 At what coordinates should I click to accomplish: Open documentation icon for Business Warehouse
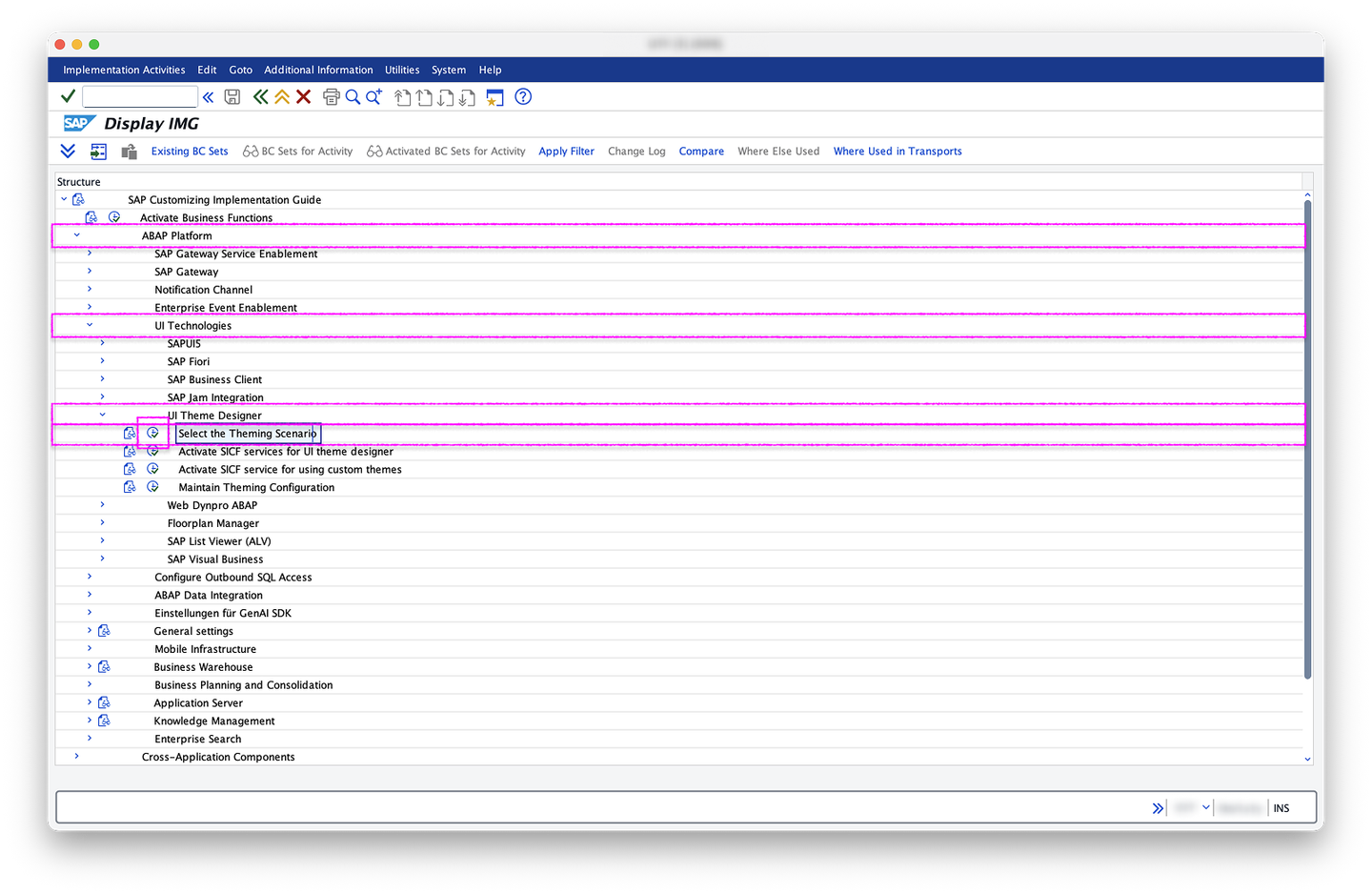click(x=104, y=667)
